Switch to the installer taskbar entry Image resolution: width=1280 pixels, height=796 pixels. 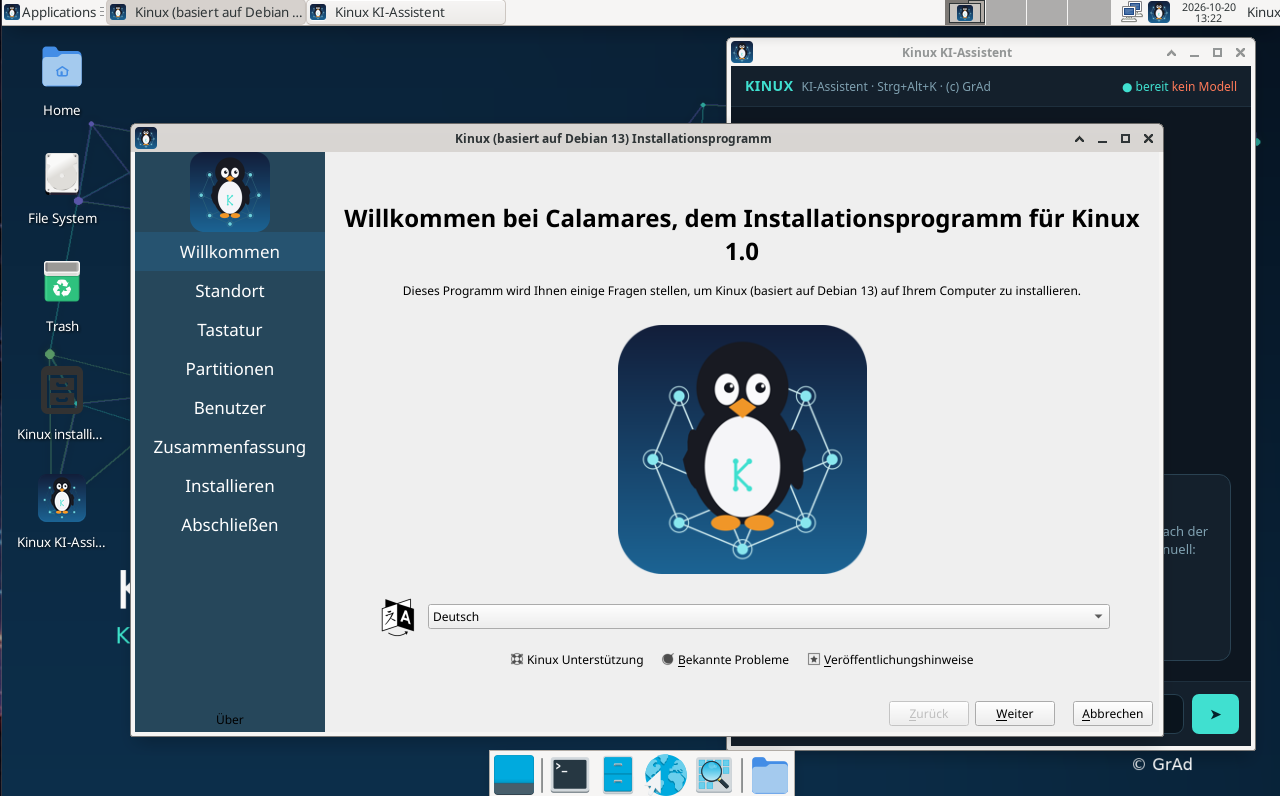click(206, 12)
